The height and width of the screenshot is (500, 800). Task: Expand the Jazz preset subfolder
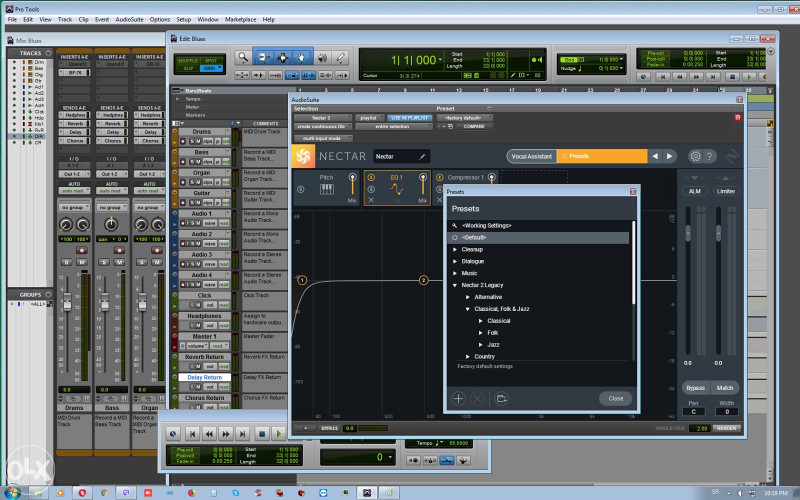click(x=480, y=345)
